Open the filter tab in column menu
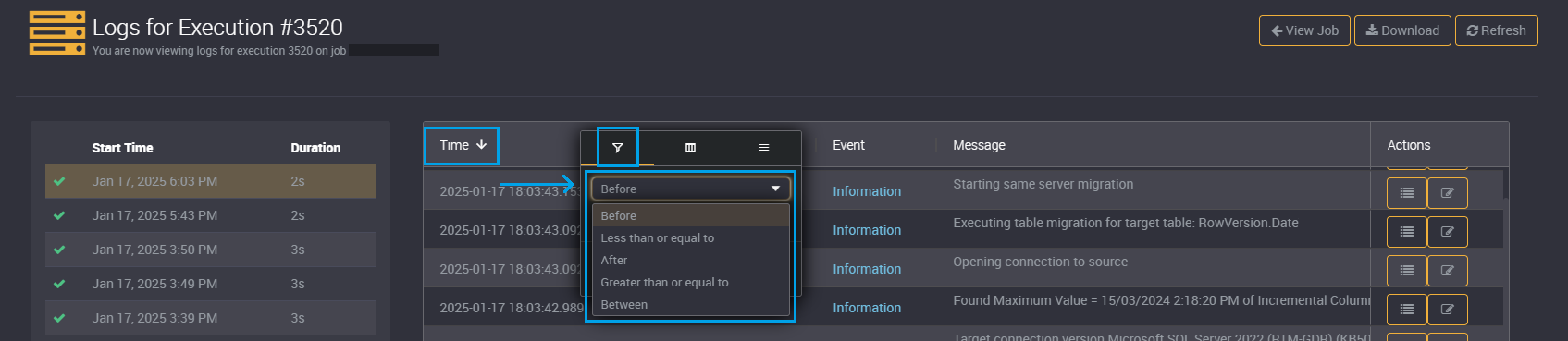This screenshot has width=1568, height=341. pos(617,148)
